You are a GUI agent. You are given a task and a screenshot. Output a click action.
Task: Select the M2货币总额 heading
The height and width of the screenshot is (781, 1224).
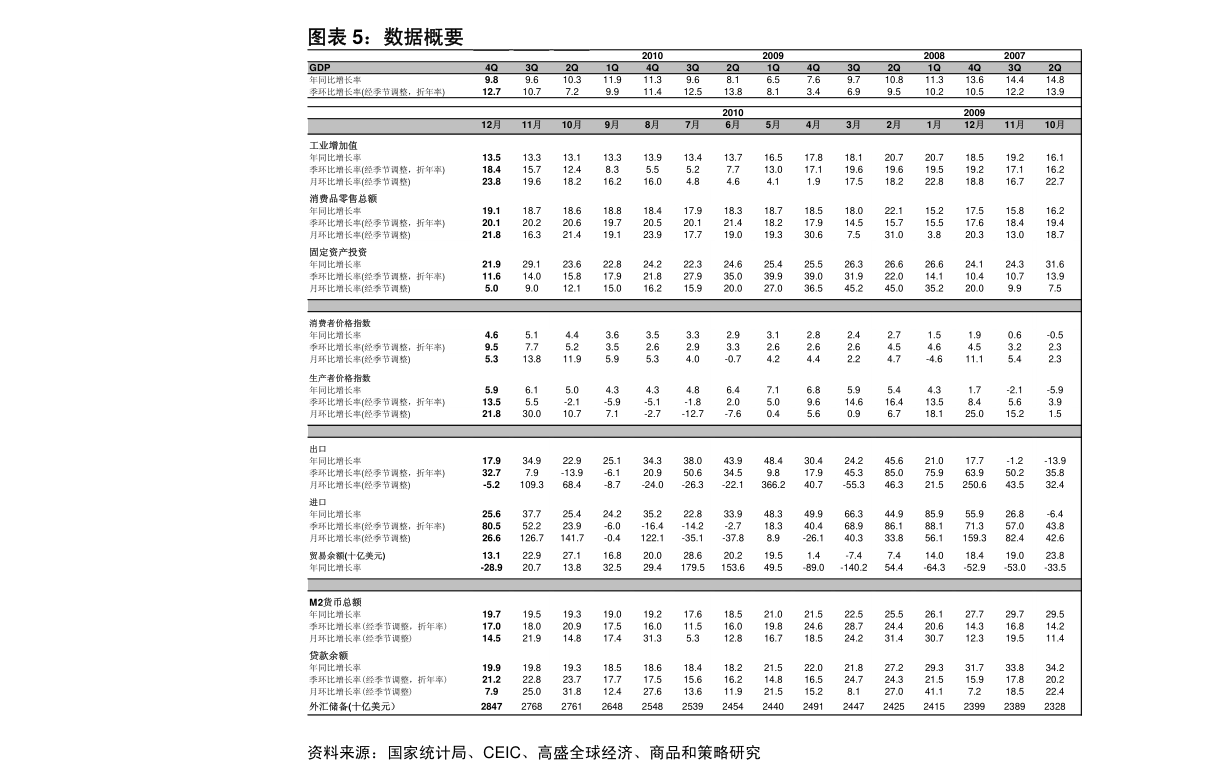(335, 603)
